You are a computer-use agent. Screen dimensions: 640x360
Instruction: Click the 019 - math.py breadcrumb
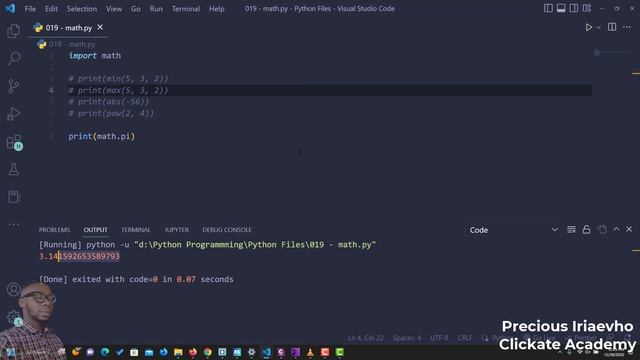[x=72, y=44]
